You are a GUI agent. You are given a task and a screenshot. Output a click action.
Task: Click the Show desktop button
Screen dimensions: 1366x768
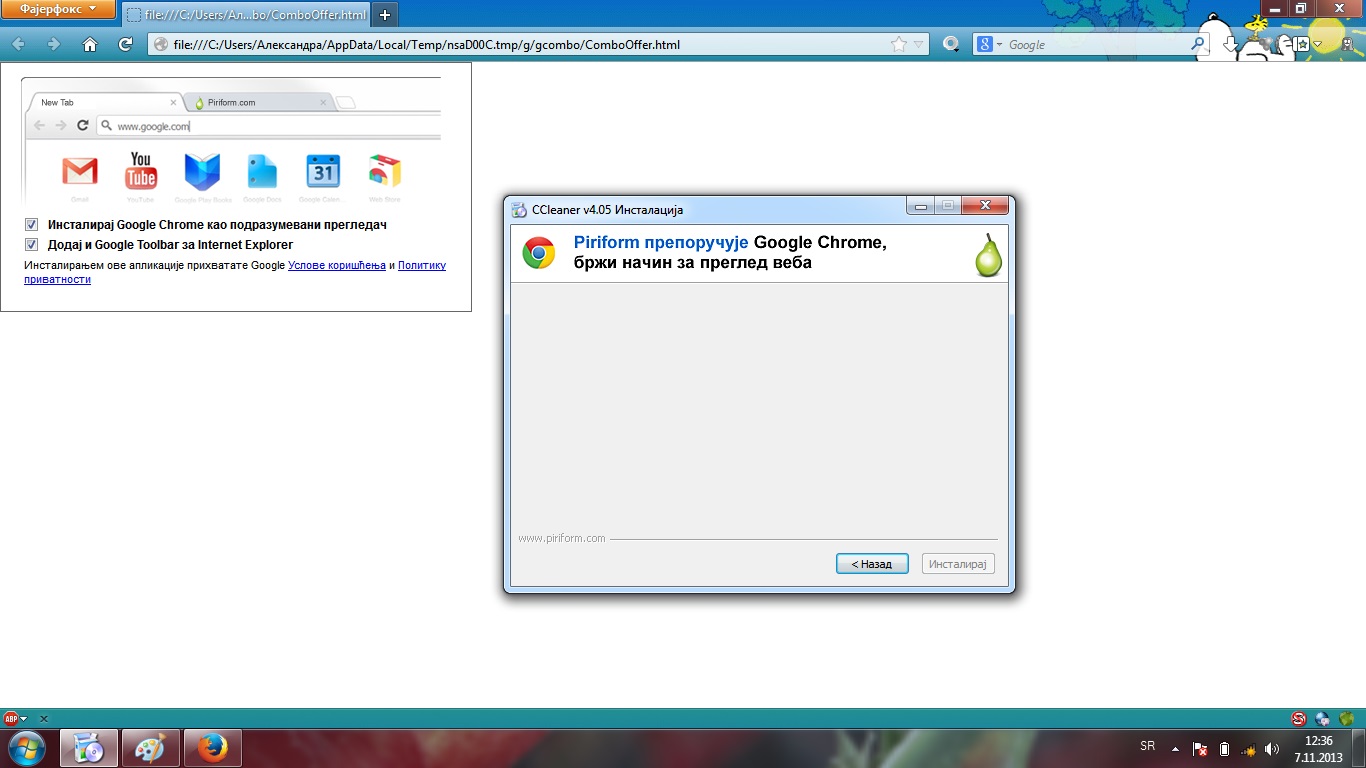click(1359, 749)
